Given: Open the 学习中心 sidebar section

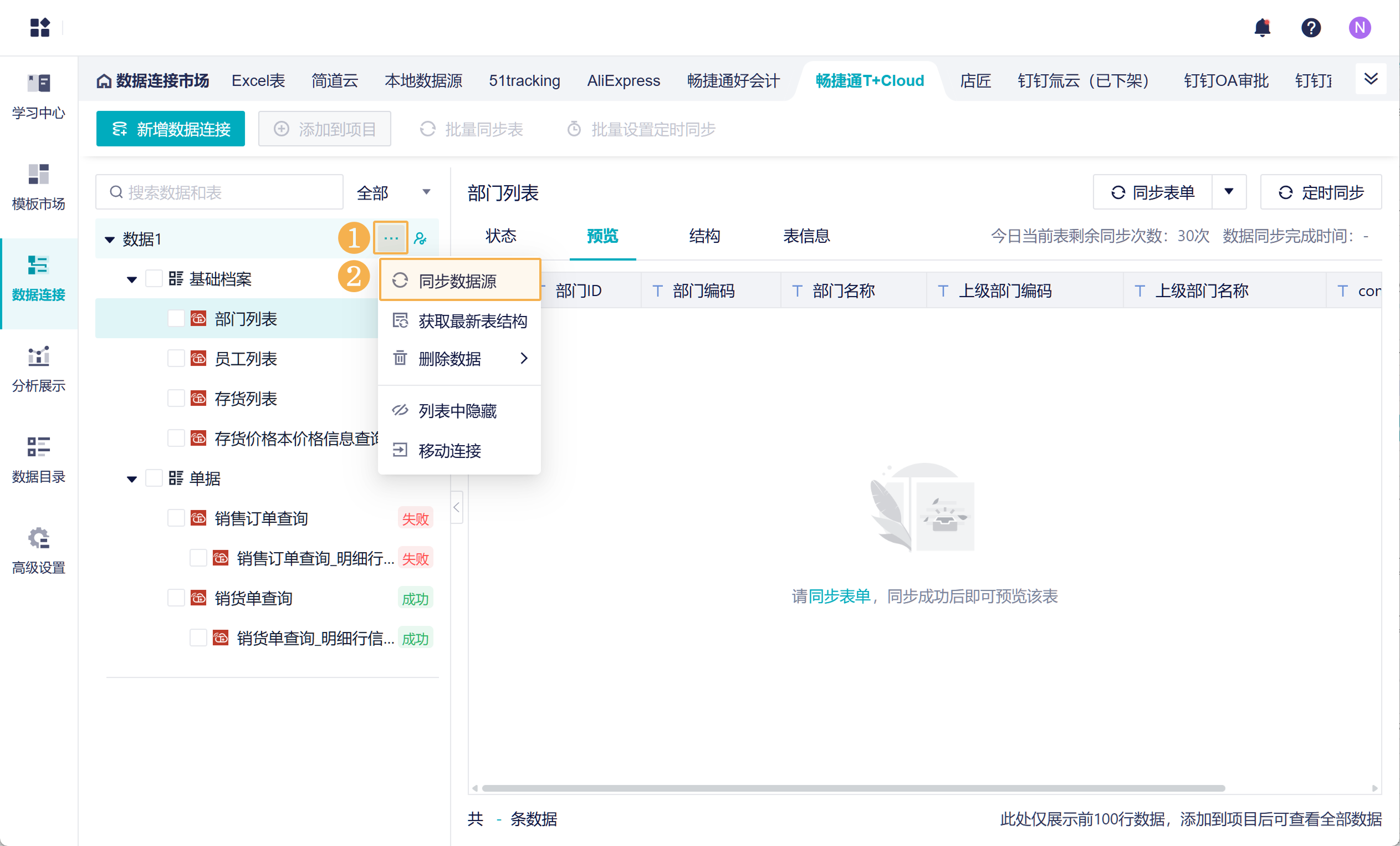Looking at the screenshot, I should [x=39, y=96].
